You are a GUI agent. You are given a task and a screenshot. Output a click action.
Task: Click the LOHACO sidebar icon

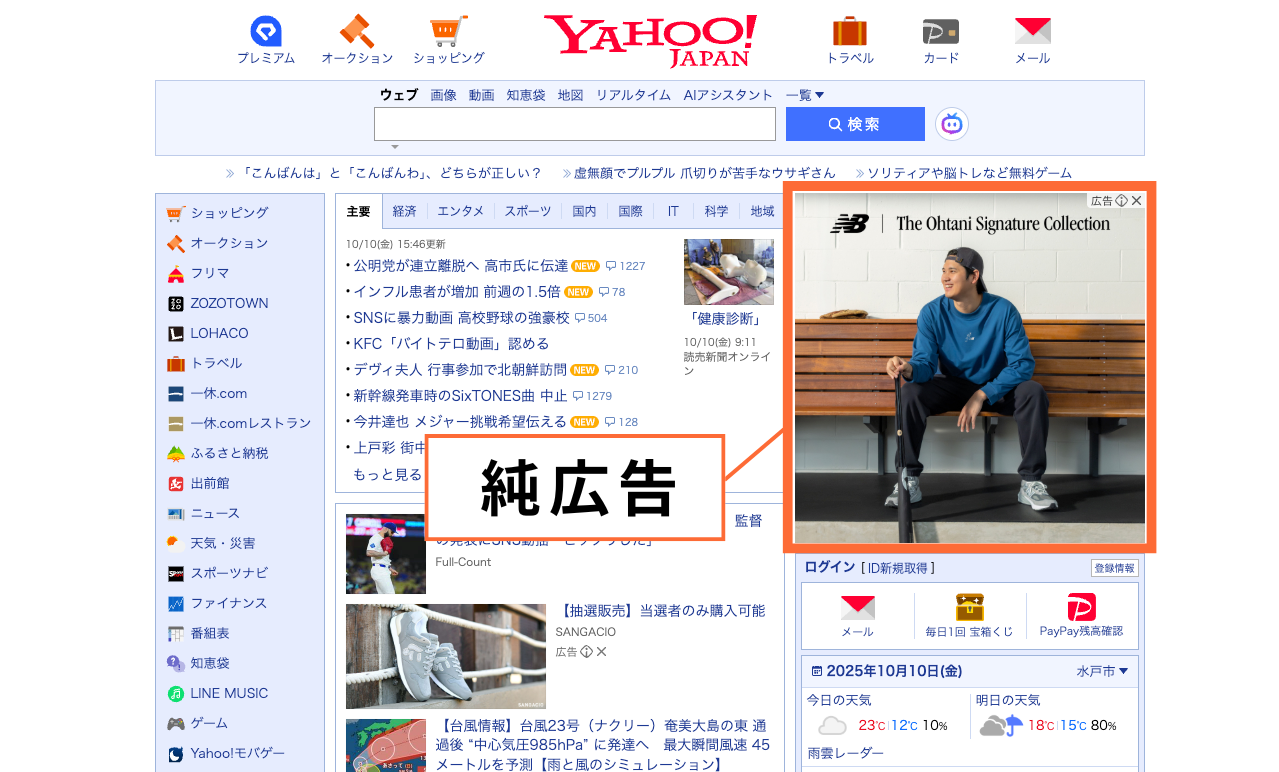[x=176, y=333]
